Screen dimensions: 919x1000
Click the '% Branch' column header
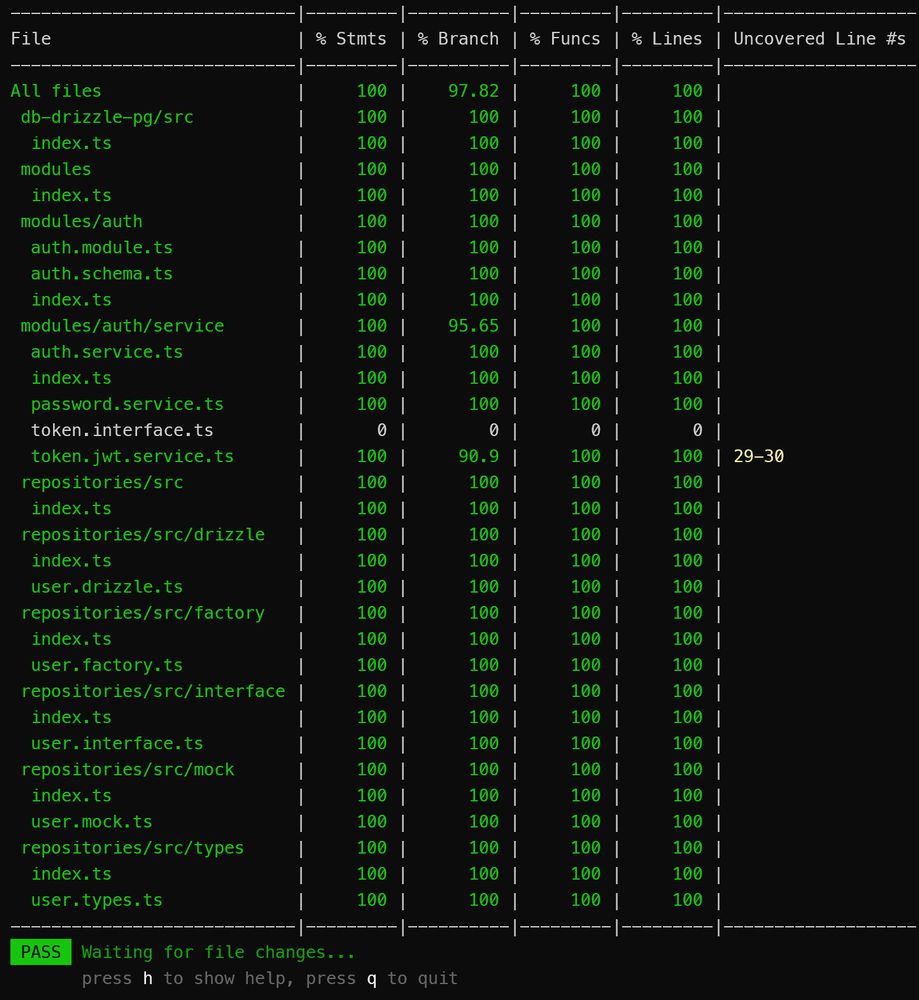click(x=459, y=39)
